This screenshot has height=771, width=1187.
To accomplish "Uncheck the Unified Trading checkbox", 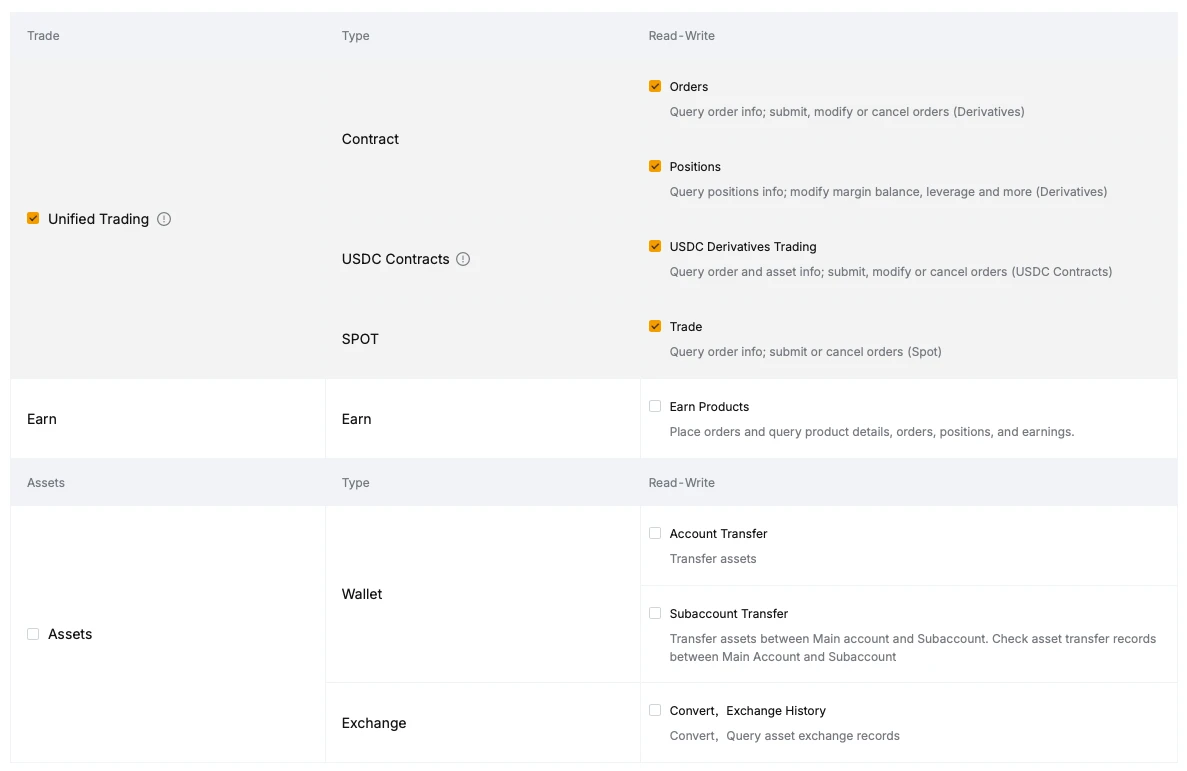I will [33, 218].
